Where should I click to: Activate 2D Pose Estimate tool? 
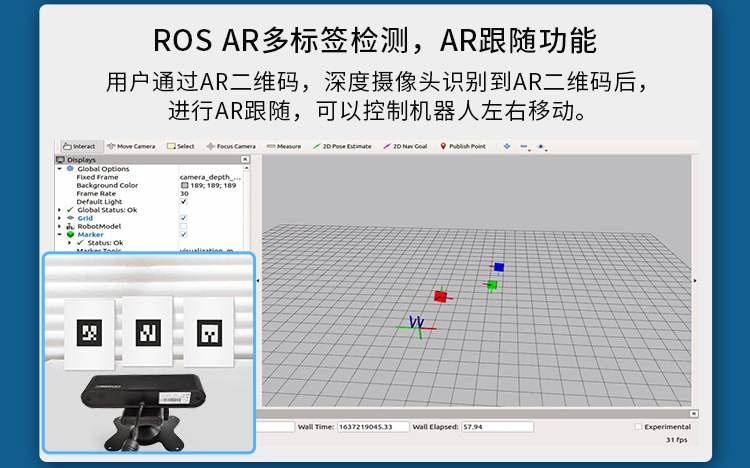(x=342, y=146)
